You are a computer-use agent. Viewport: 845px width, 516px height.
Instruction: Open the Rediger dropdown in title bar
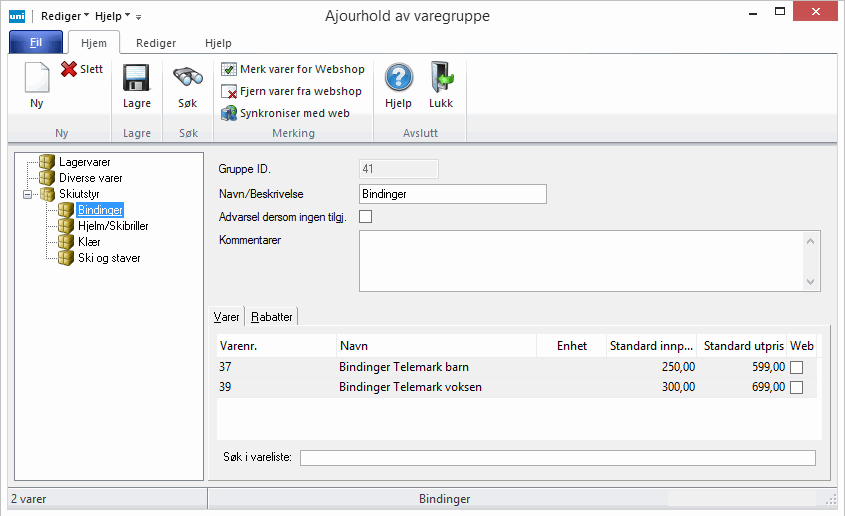[x=65, y=16]
